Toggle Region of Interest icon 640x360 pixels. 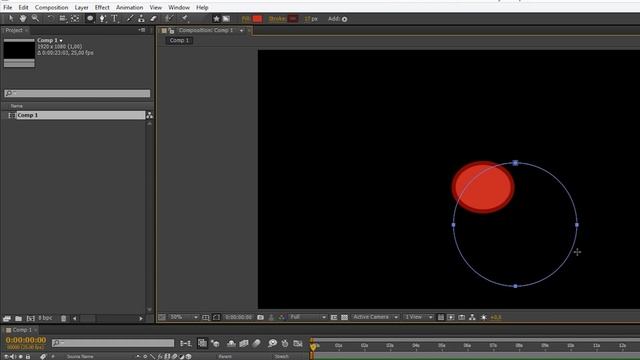tap(334, 317)
